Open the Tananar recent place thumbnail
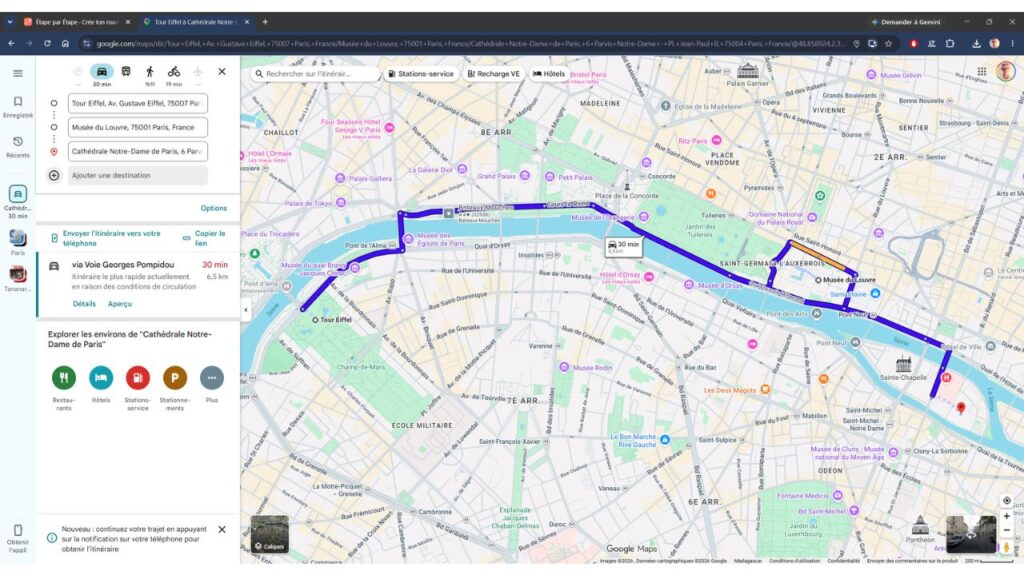 (x=18, y=274)
